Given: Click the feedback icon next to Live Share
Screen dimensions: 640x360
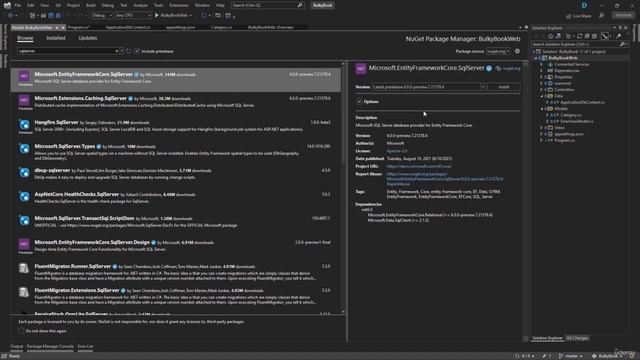Looking at the screenshot, I should [601, 15].
